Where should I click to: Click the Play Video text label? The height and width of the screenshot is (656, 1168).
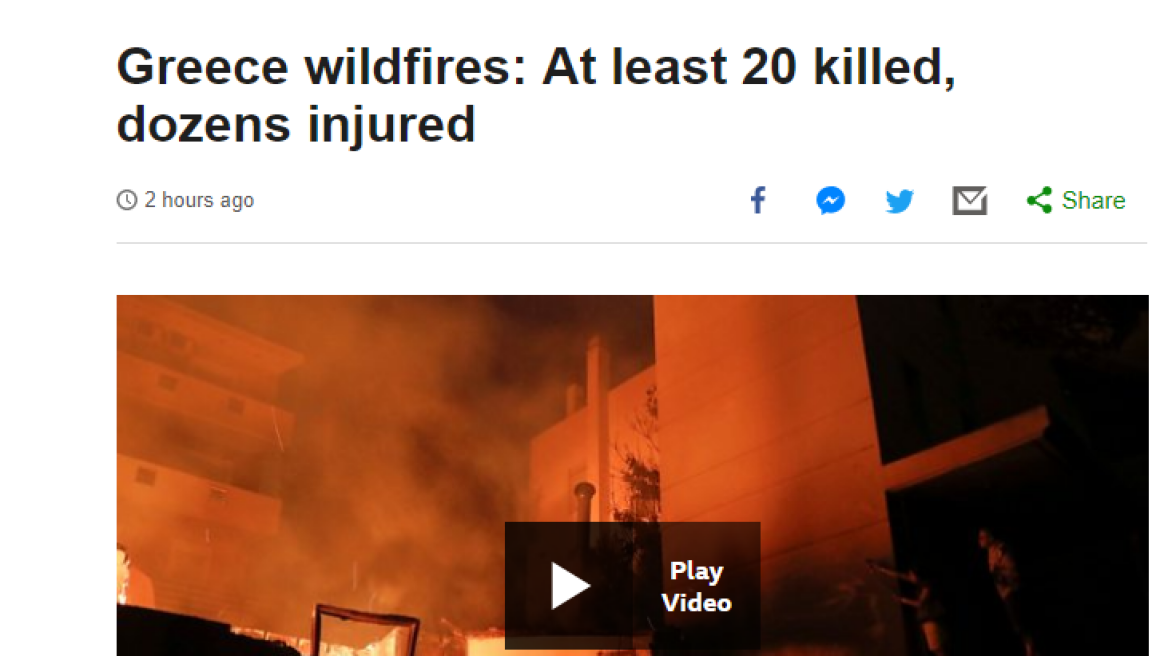pyautogui.click(x=696, y=587)
